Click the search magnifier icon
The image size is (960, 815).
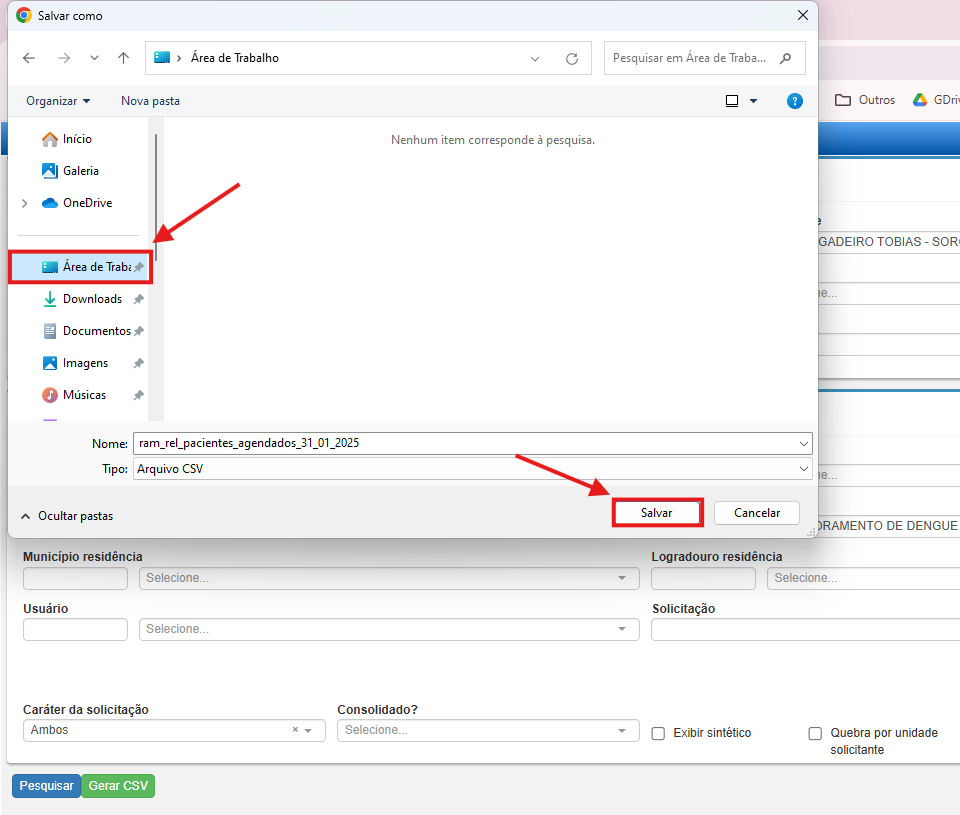tap(786, 58)
